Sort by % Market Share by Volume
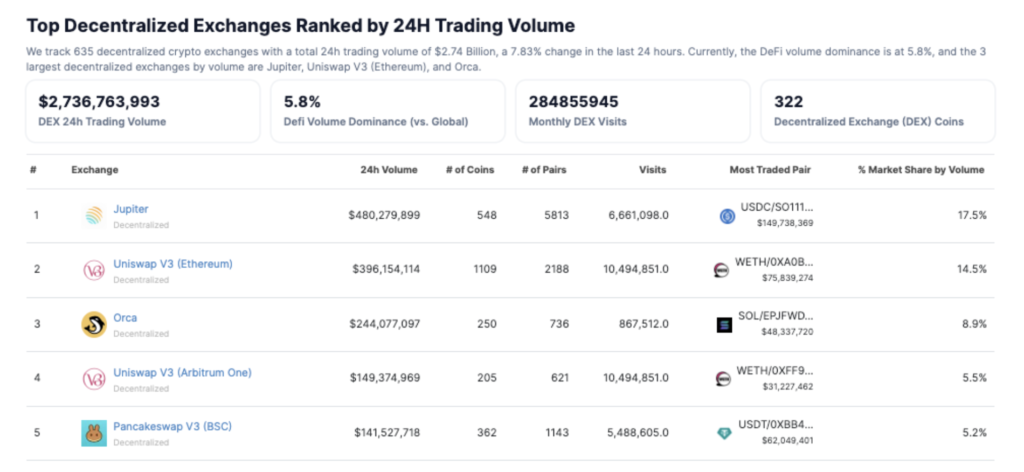 pos(921,170)
